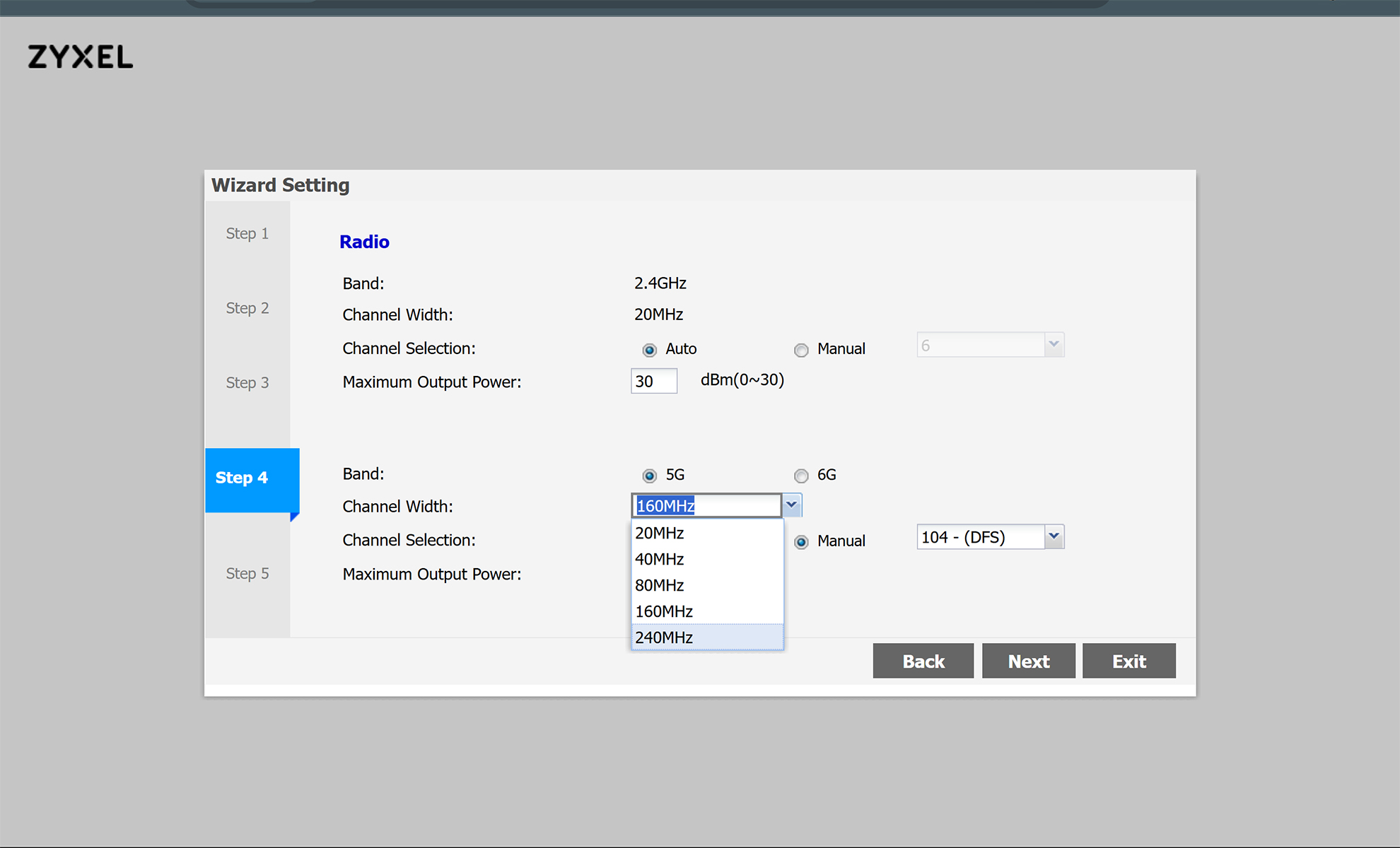Click the Maximum Output Power input field
Viewport: 1400px width, 848px height.
pyautogui.click(x=654, y=381)
